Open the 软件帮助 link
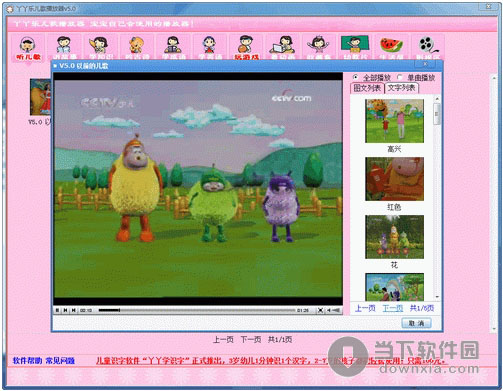This screenshot has width=503, height=391. point(27,360)
